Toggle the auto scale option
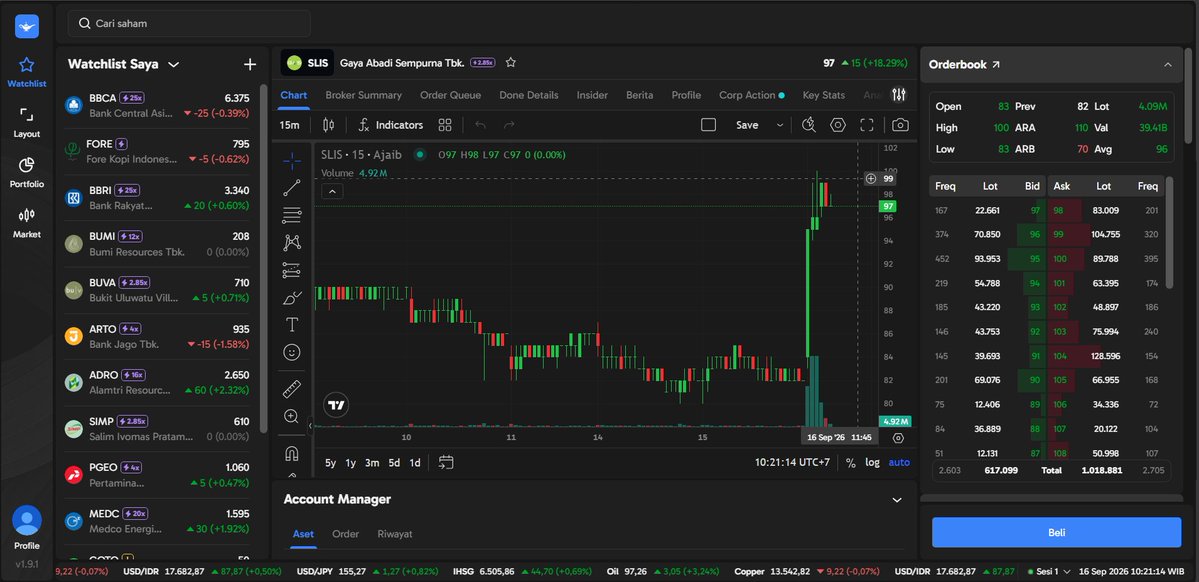This screenshot has height=582, width=1199. click(899, 462)
